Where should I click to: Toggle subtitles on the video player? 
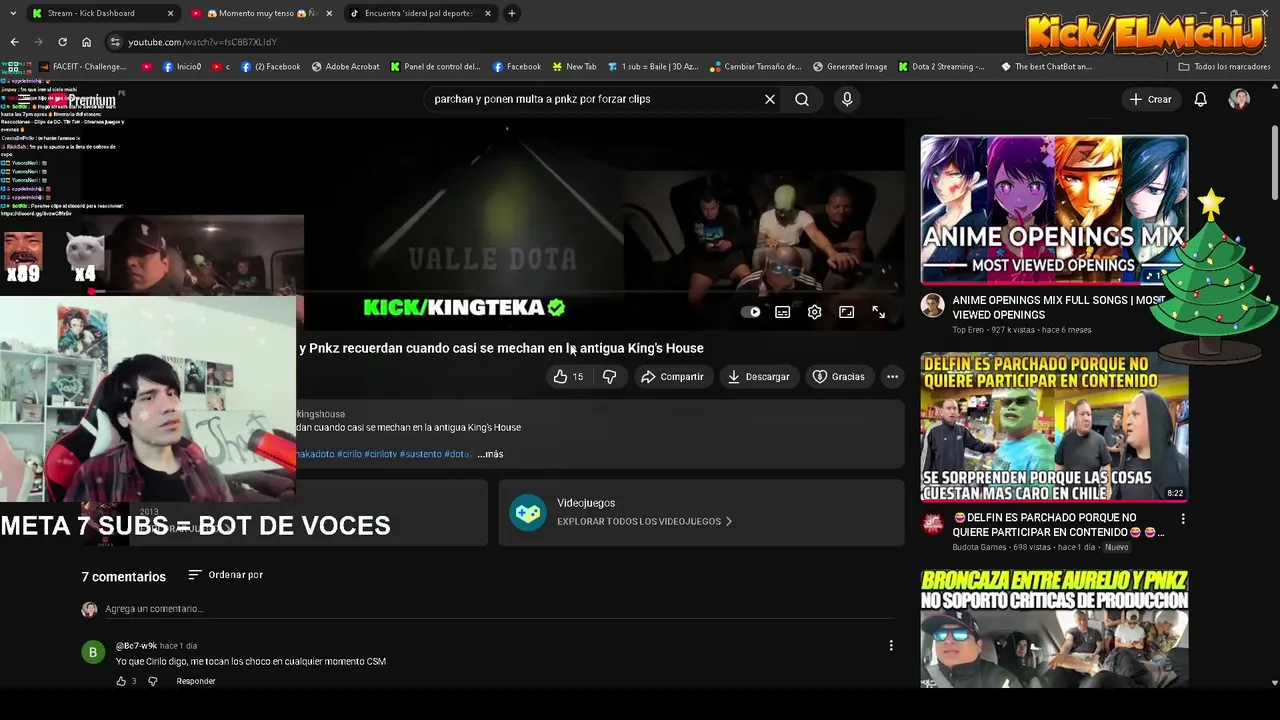point(783,312)
